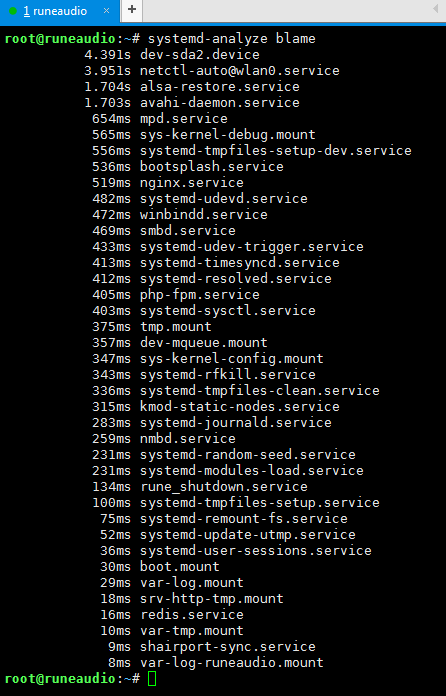Click the dev-sda2.device line

tap(172, 55)
